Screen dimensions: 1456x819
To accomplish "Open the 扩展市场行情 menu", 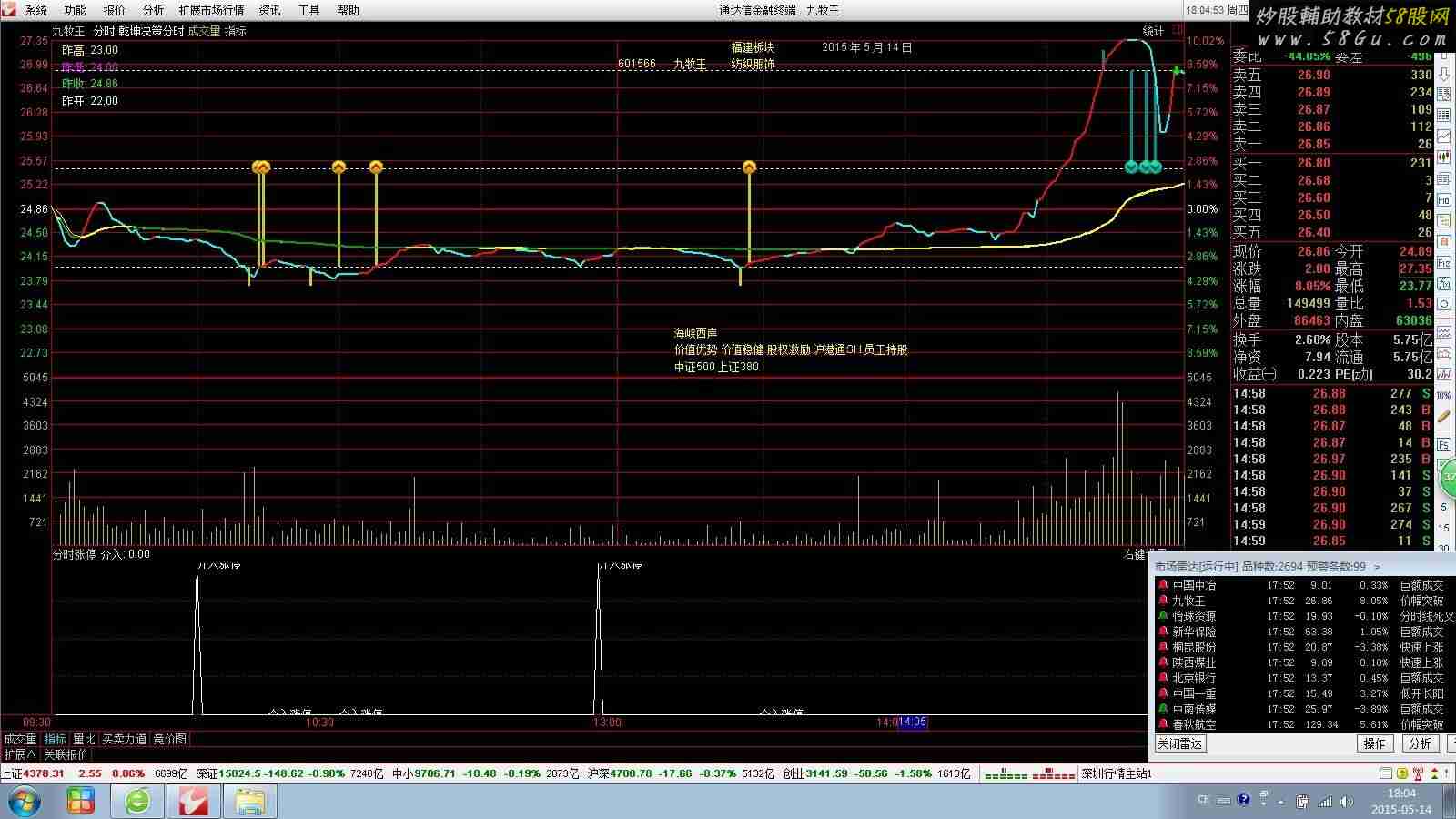I will click(211, 10).
